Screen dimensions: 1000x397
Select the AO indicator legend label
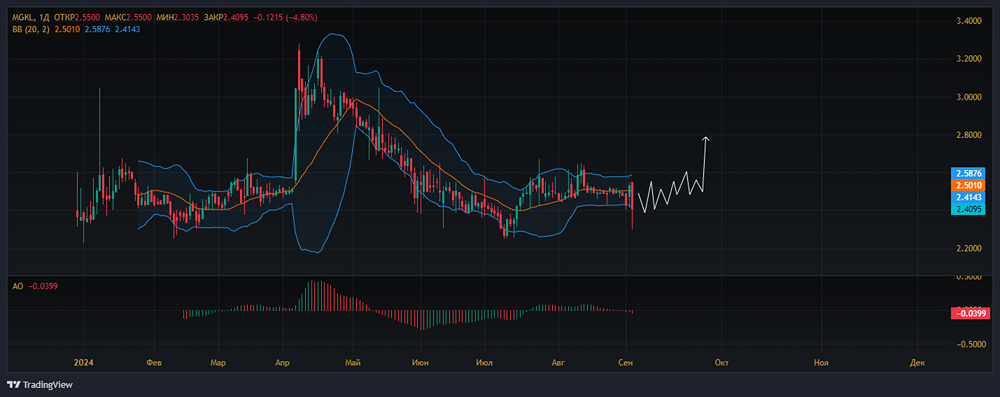click(17, 286)
